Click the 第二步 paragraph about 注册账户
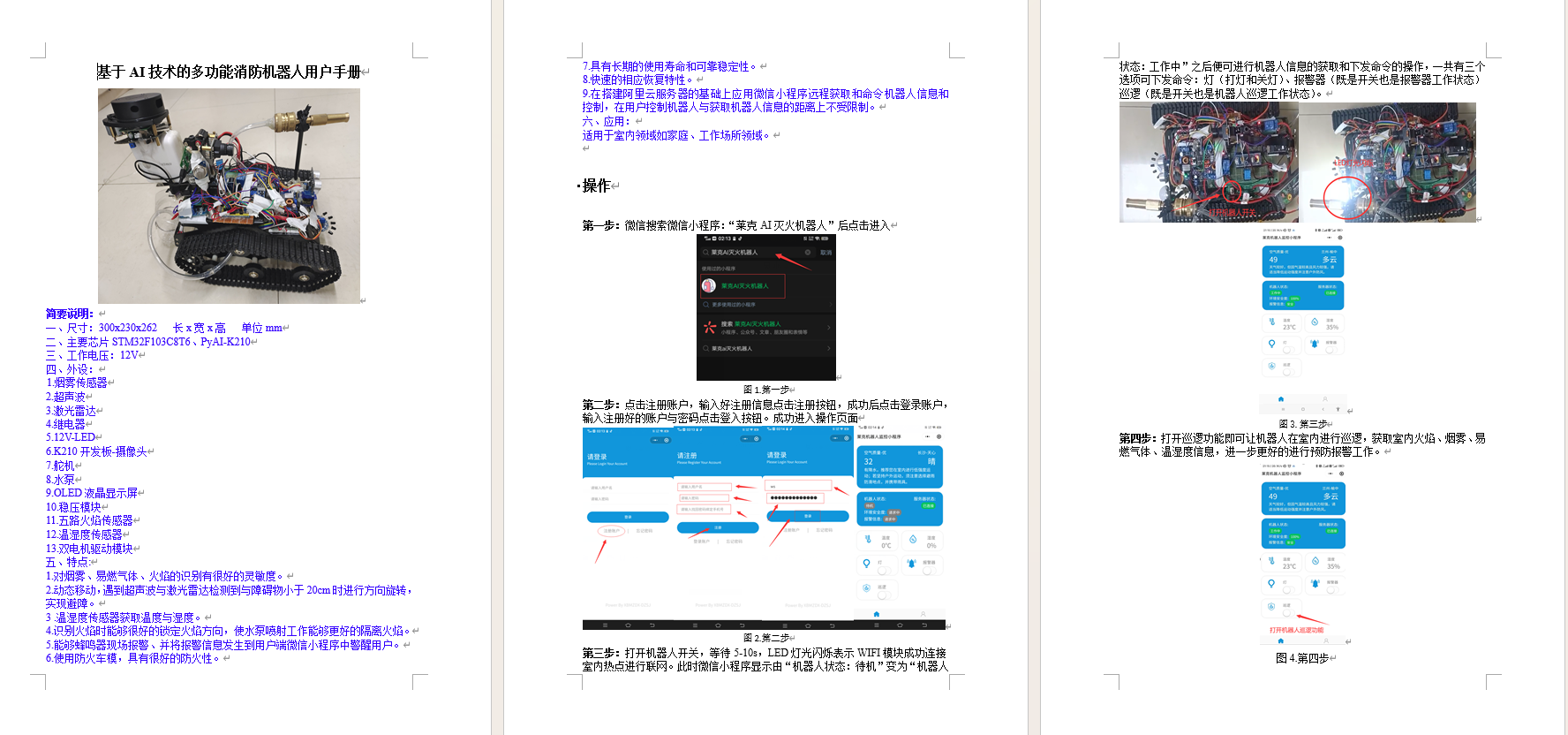The height and width of the screenshot is (735, 1568). tap(765, 411)
